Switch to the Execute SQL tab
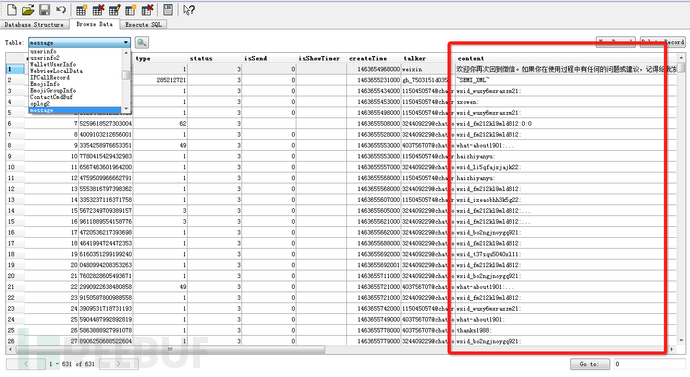690x377 pixels. tap(143, 25)
